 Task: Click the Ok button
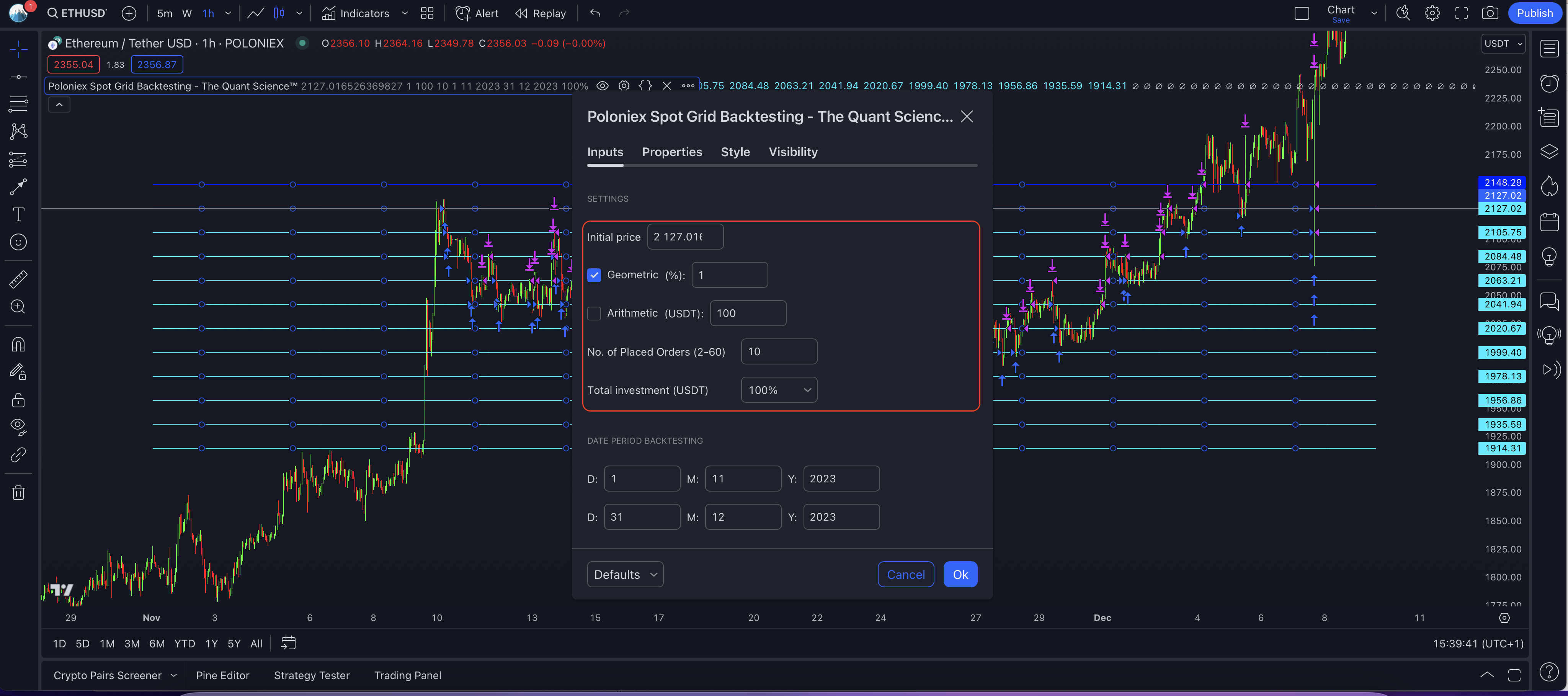960,575
